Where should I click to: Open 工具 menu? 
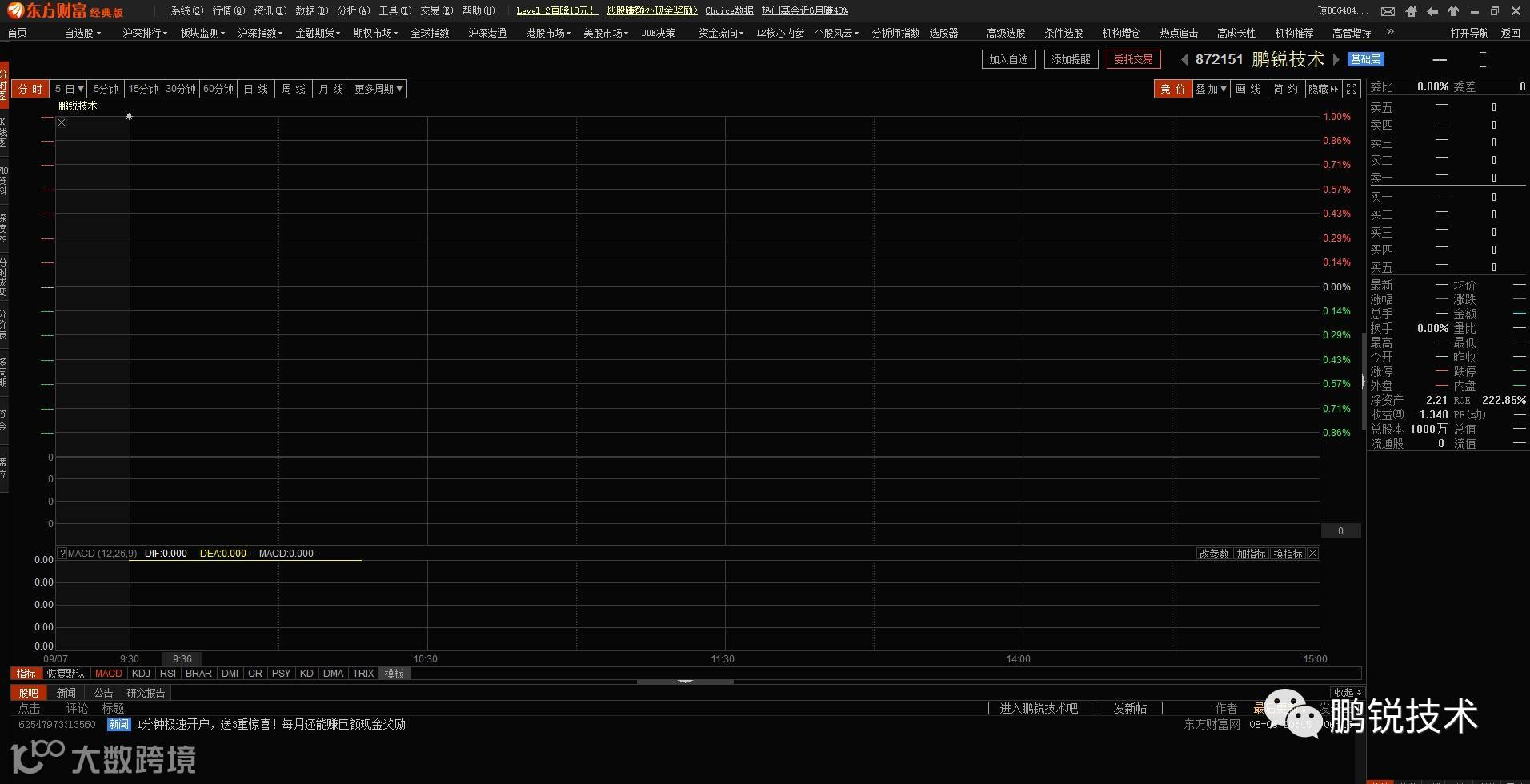(x=395, y=10)
